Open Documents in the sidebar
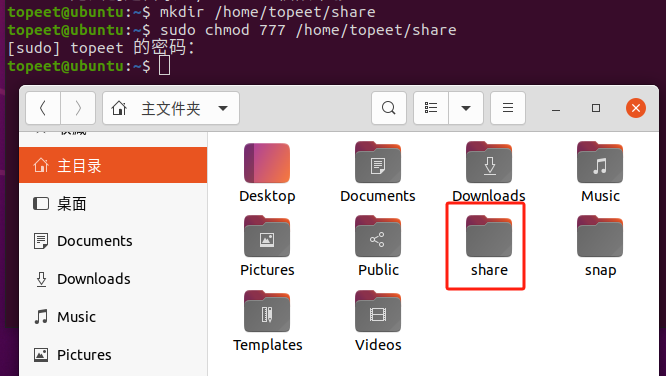Screen dimensions: 666x376 (x=113, y=241)
